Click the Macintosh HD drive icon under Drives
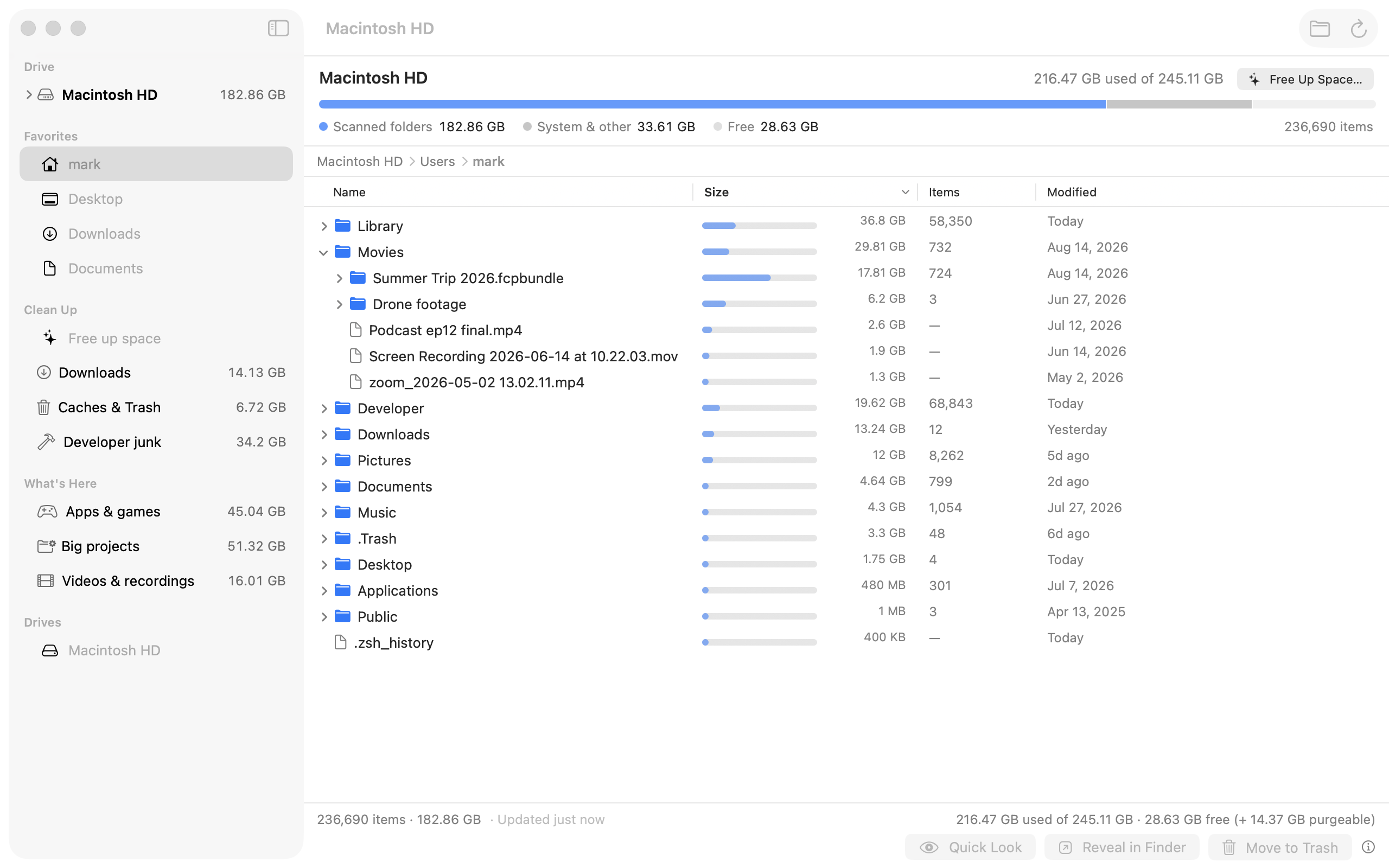The width and height of the screenshot is (1389, 868). (50, 650)
